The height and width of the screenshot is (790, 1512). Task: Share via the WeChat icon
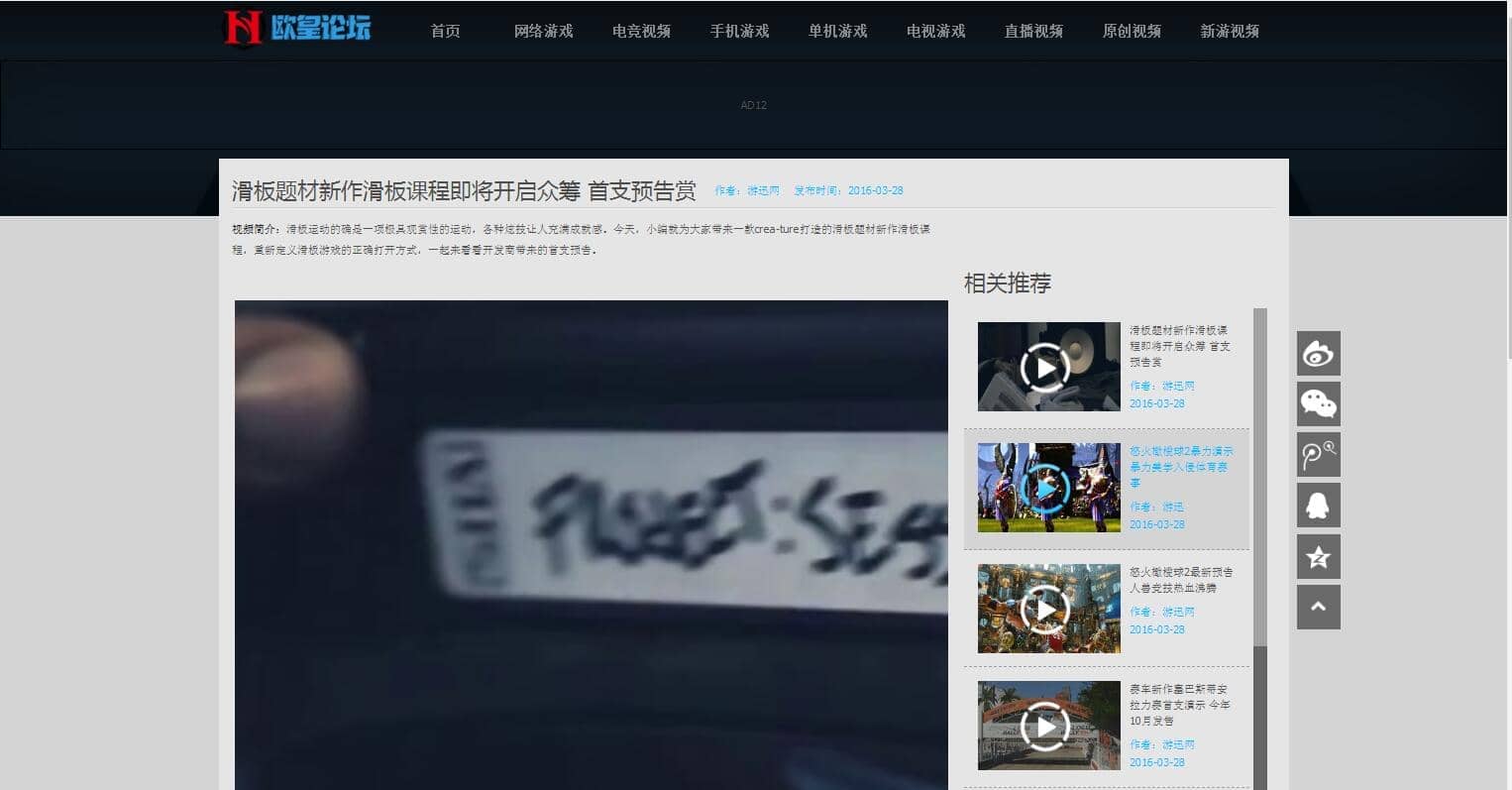[x=1319, y=403]
